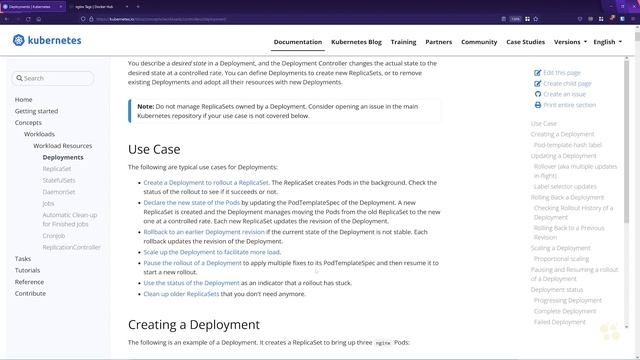Select Concepts in the left sidebar

click(28, 122)
